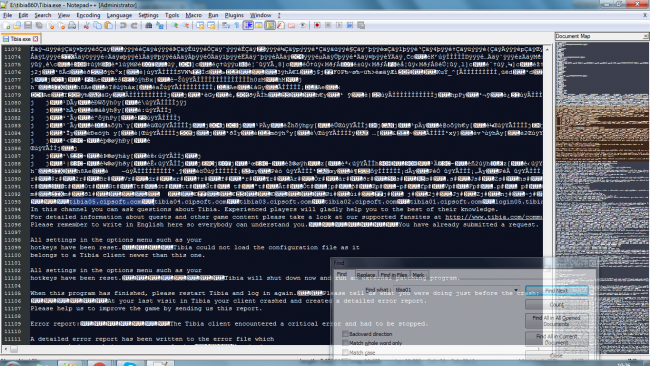The width and height of the screenshot is (650, 366).
Task: Open Find using the binoculars icon
Action: coord(148,26)
